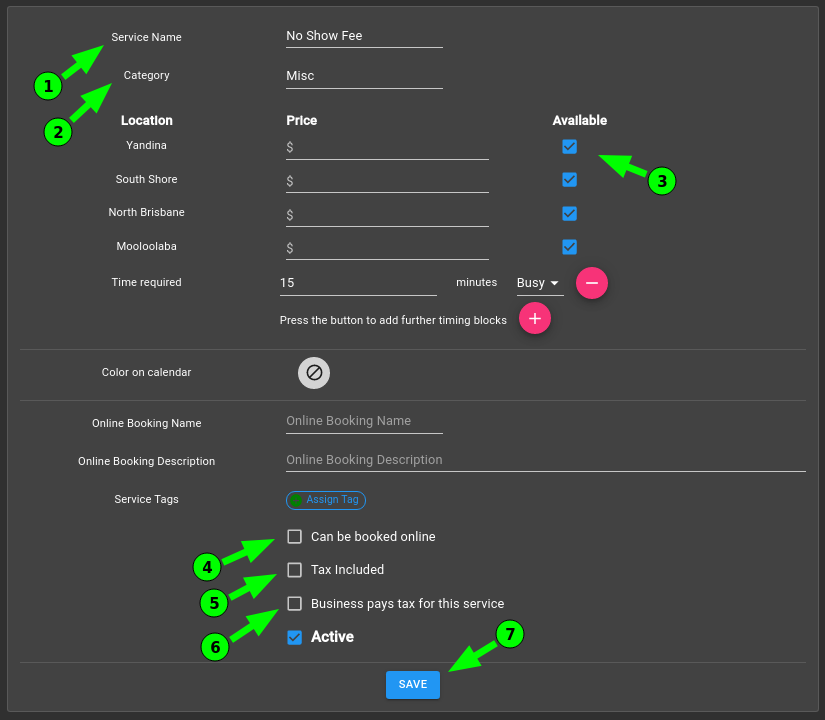The width and height of the screenshot is (825, 720).
Task: Click the Save button
Action: coord(412,684)
